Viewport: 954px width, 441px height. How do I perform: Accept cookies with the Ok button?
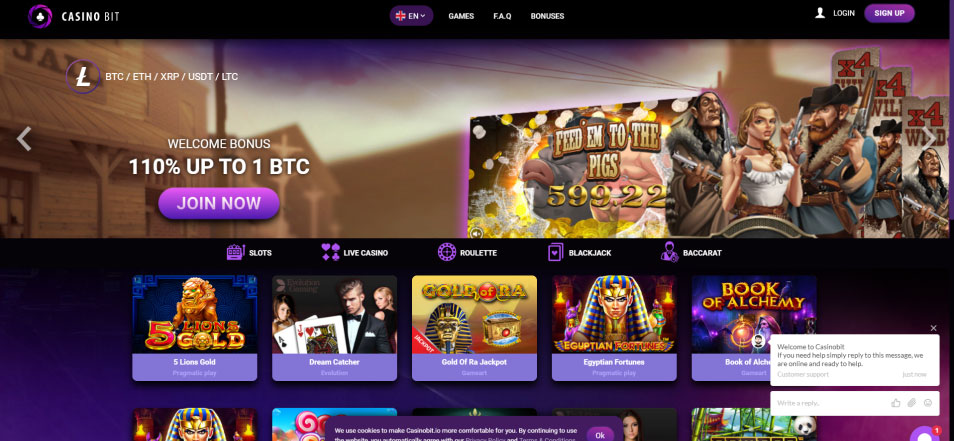(x=600, y=435)
